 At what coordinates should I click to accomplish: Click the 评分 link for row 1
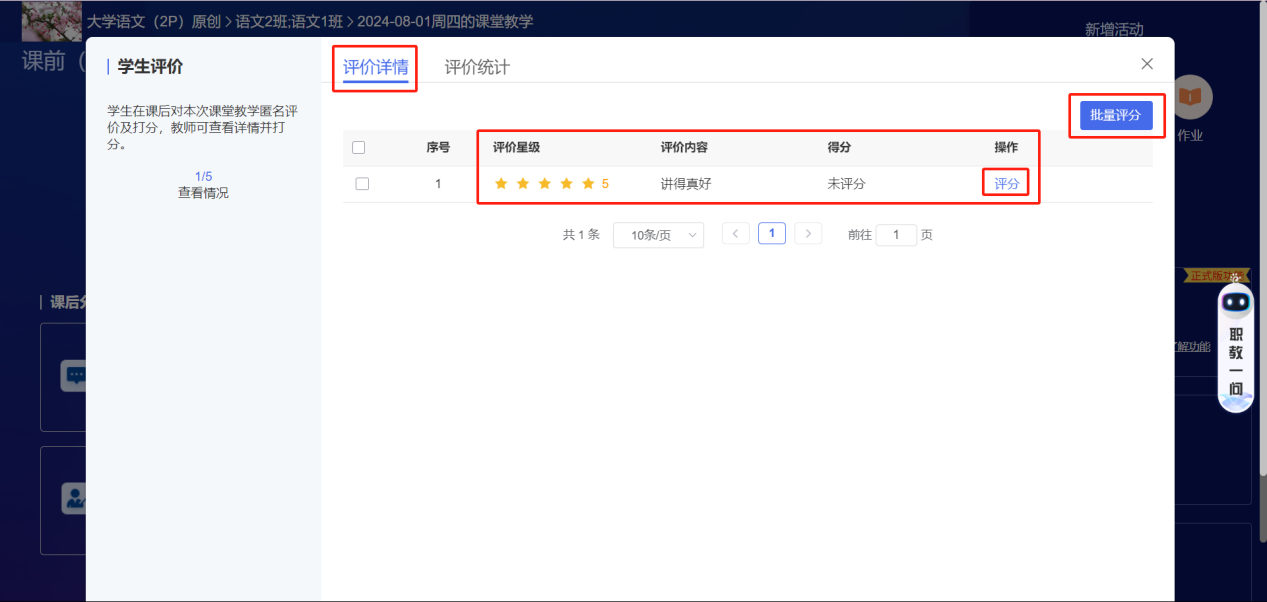coord(1004,183)
